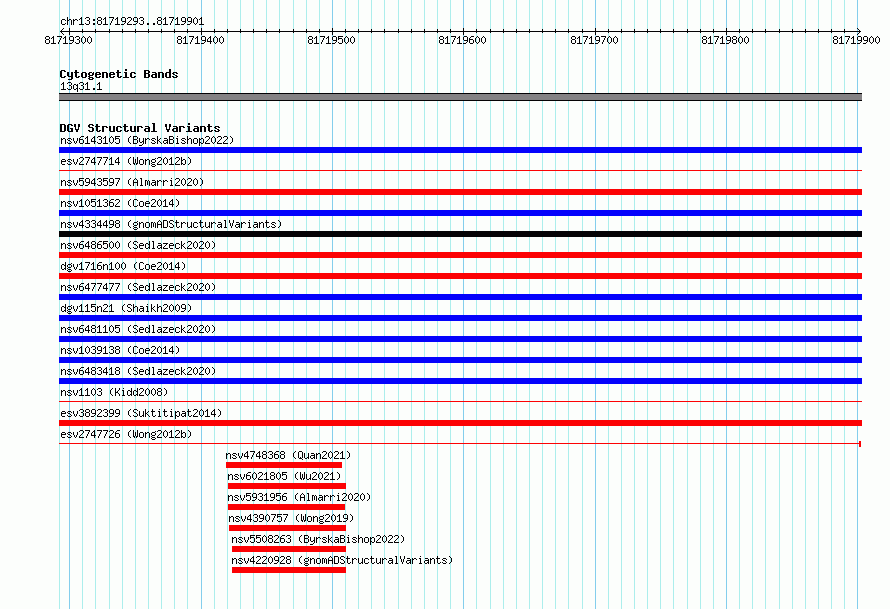The width and height of the screenshot is (890, 609).
Task: Open esv3892399 (Suktitipat2014) label
Action: click(141, 413)
